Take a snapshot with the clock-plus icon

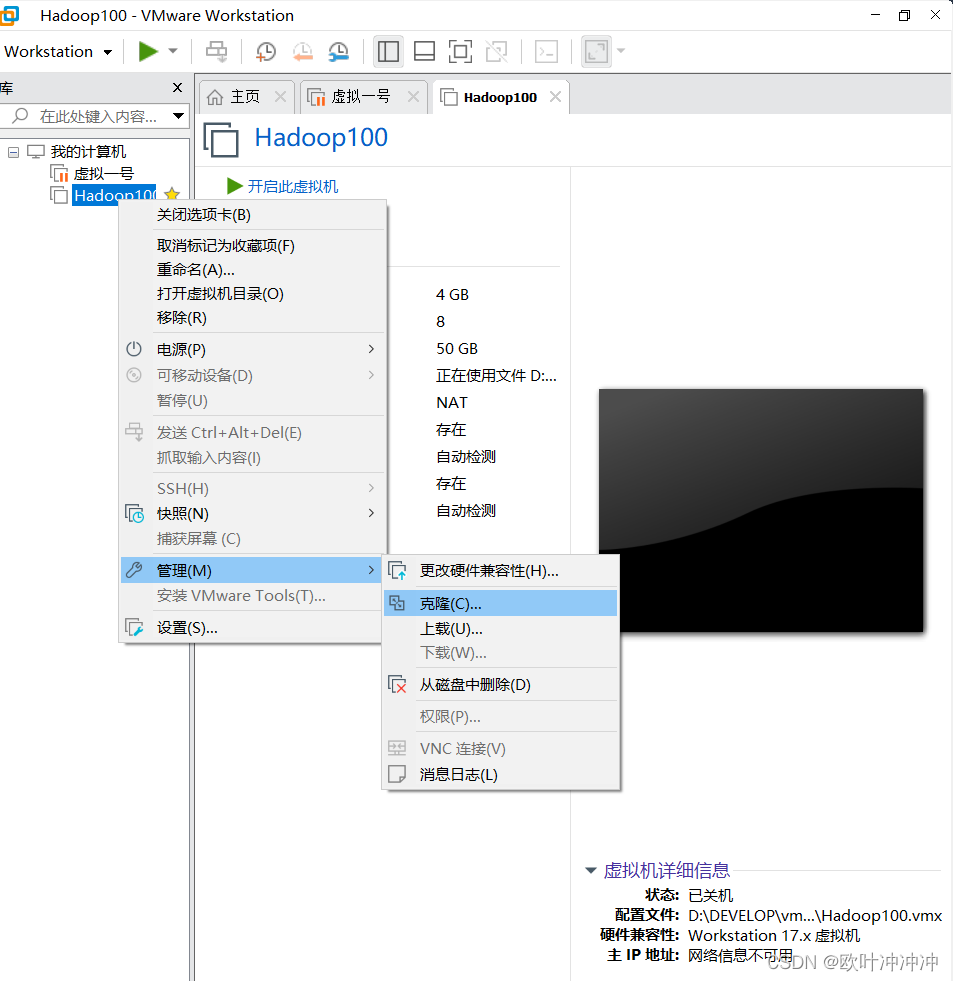coord(266,51)
